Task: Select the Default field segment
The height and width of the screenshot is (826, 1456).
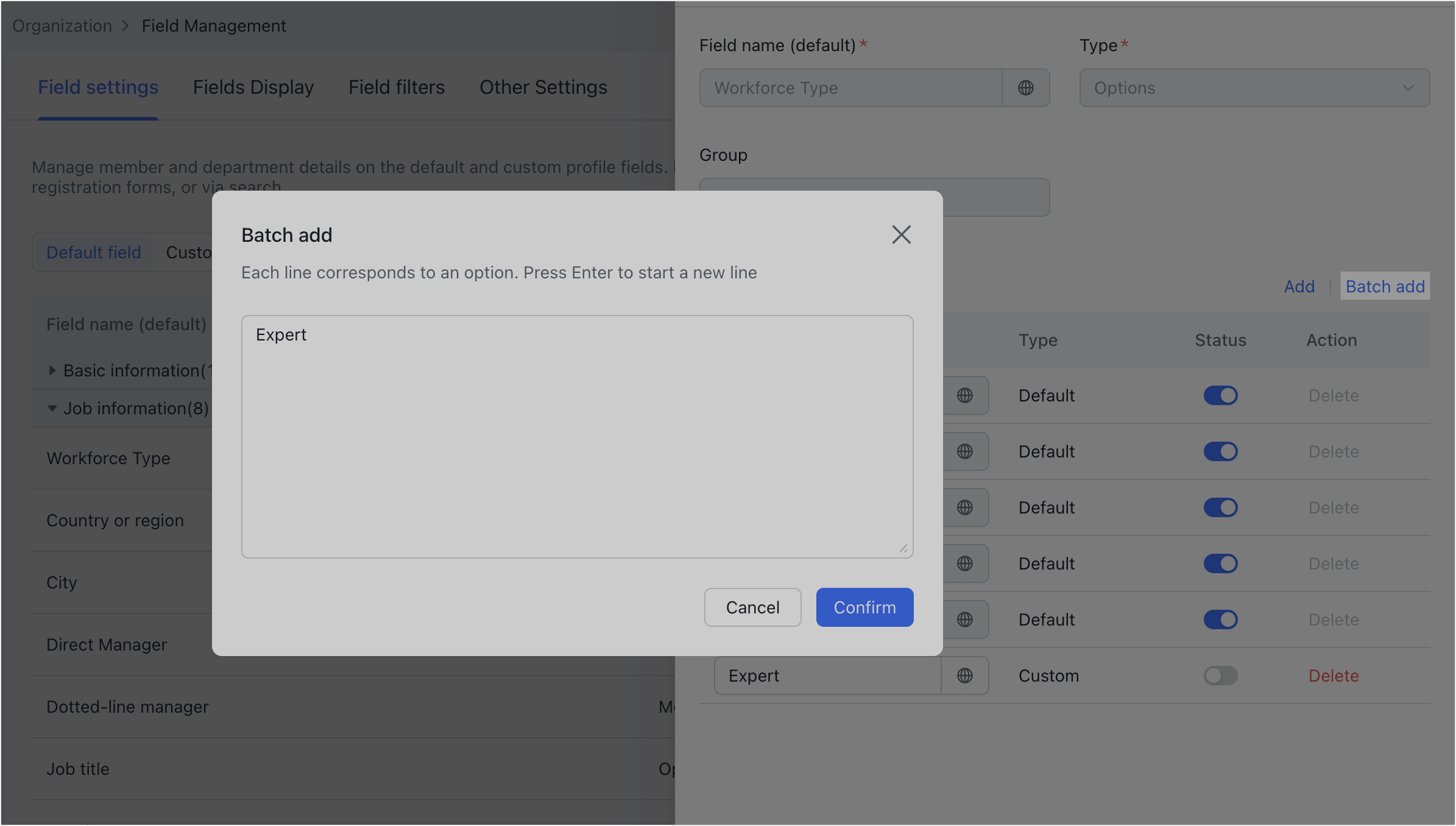Action: click(x=94, y=252)
